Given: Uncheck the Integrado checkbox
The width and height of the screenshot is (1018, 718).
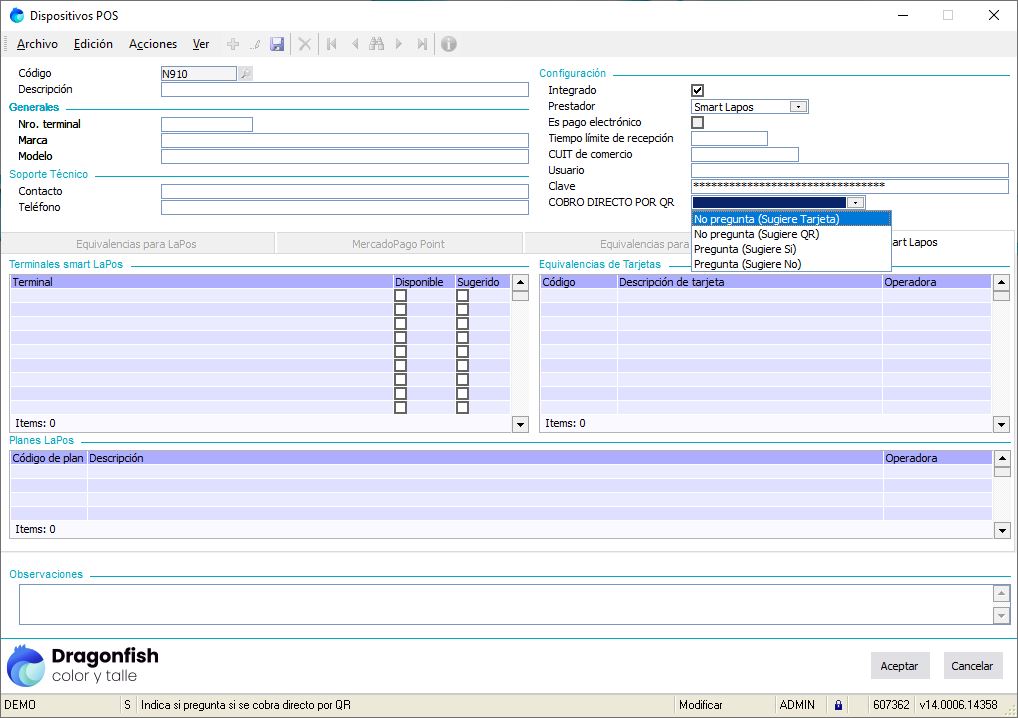Looking at the screenshot, I should click(697, 90).
